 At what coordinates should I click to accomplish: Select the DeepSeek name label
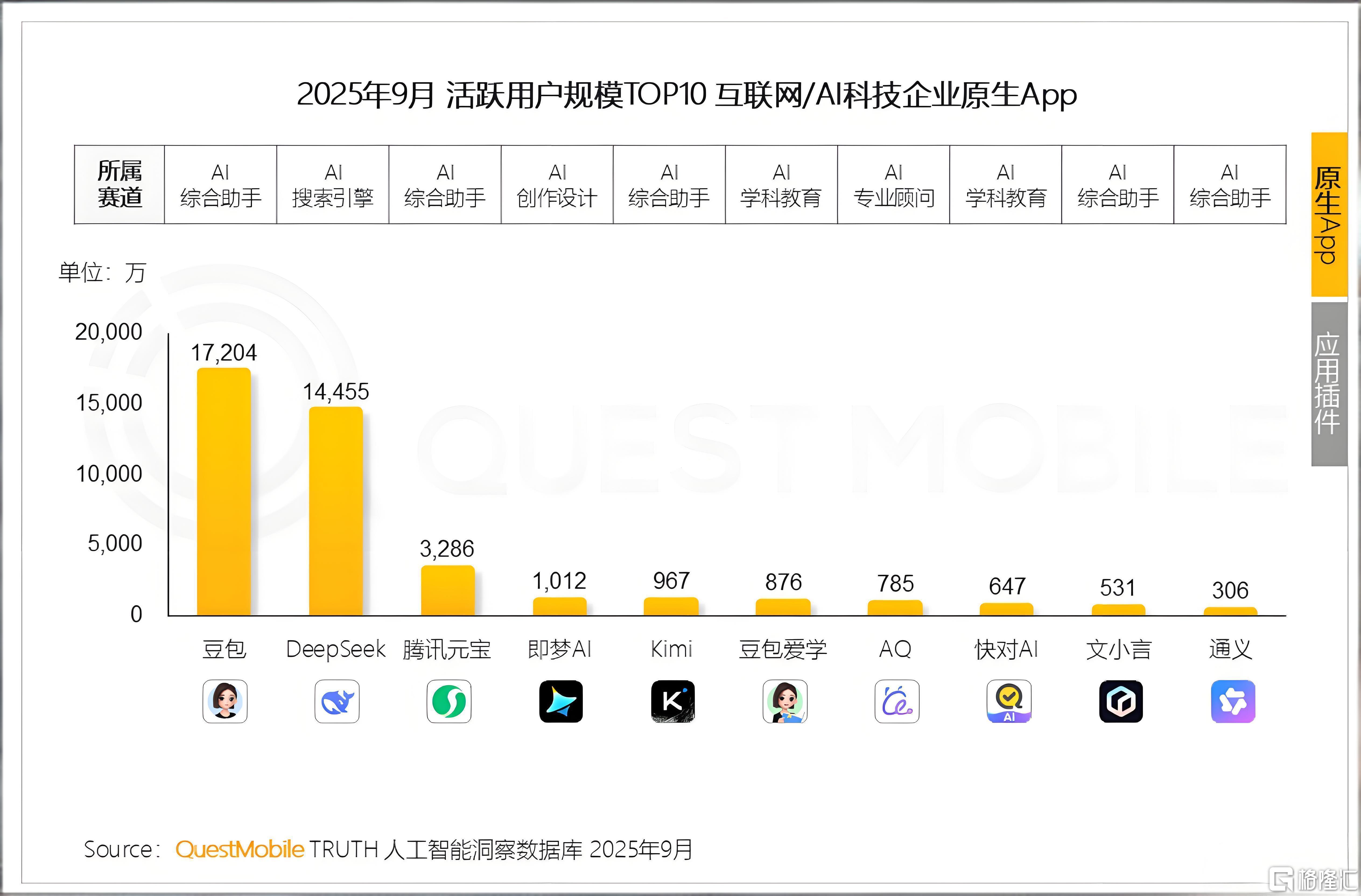(x=336, y=650)
